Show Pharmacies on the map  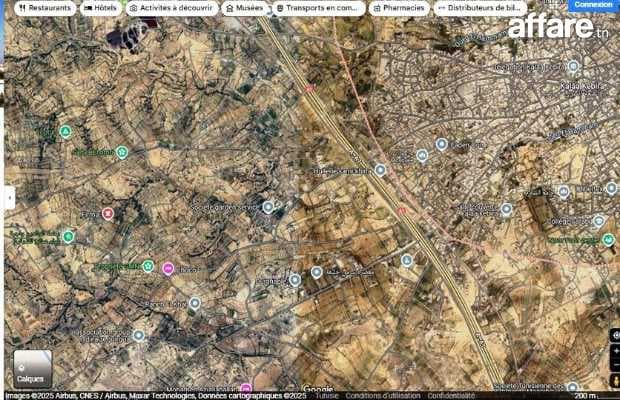[400, 7]
